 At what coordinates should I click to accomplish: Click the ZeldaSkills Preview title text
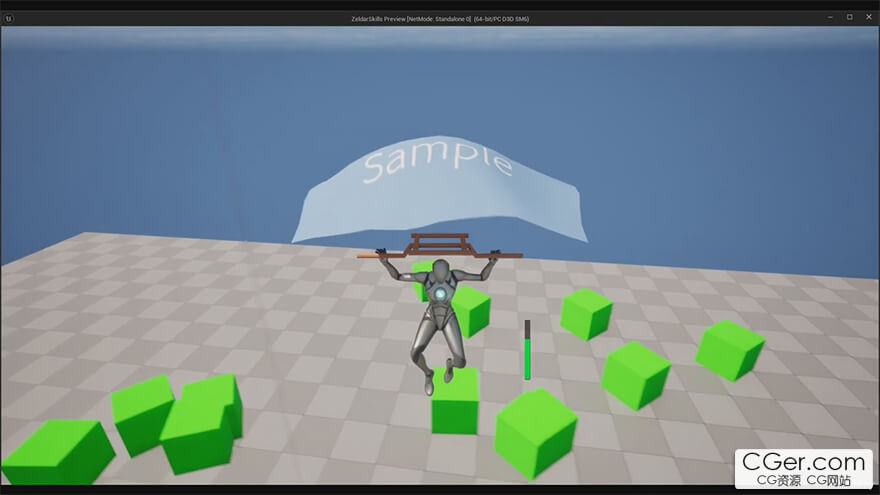pyautogui.click(x=440, y=19)
